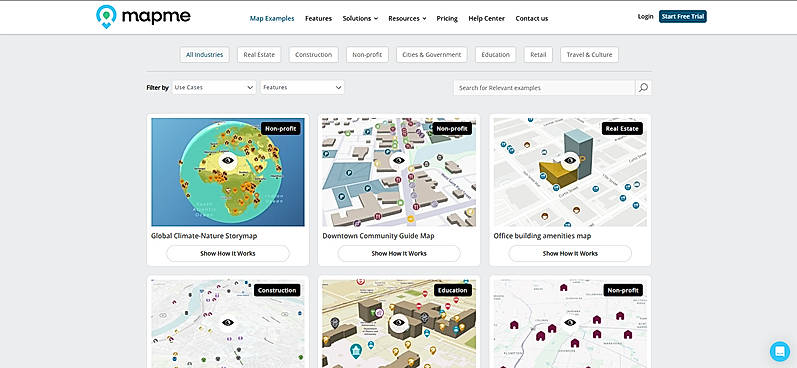
Task: Click Non-profit tag on Downtown Community card
Action: (452, 129)
